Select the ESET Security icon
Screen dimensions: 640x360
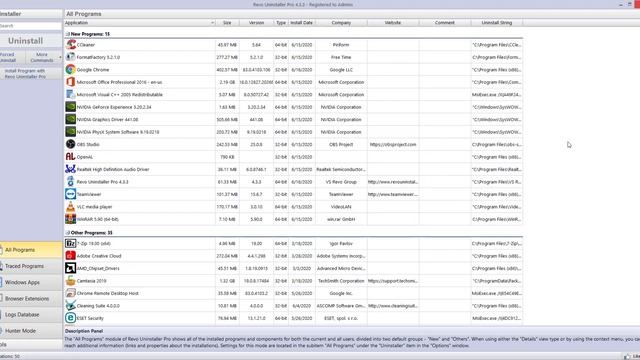(x=71, y=318)
